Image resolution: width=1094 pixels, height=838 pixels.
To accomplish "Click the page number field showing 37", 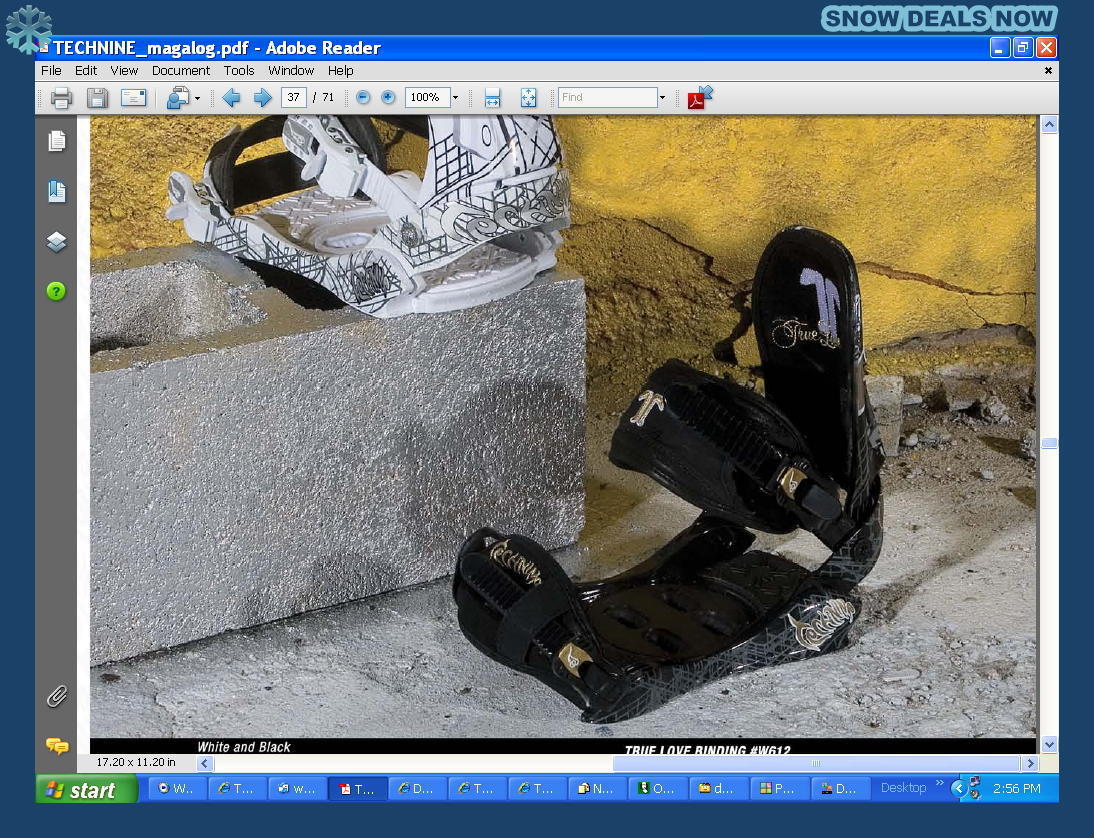I will coord(294,98).
